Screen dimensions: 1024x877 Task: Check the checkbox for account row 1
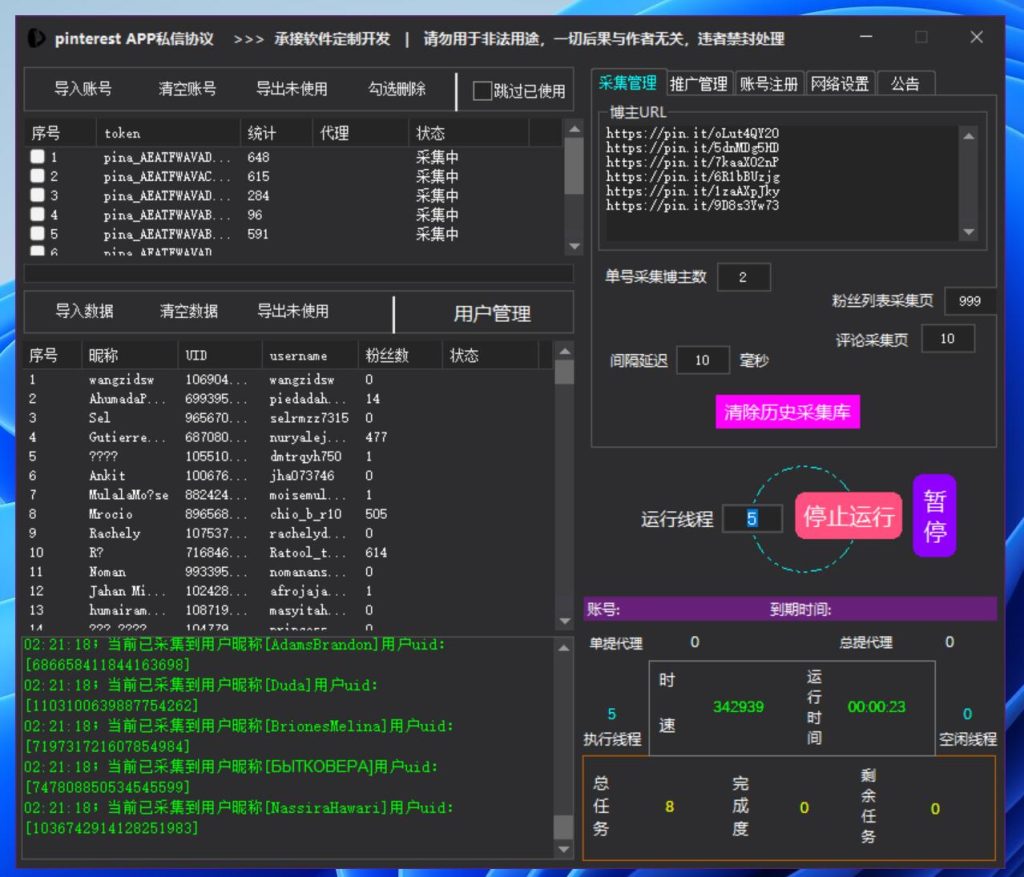coord(35,157)
